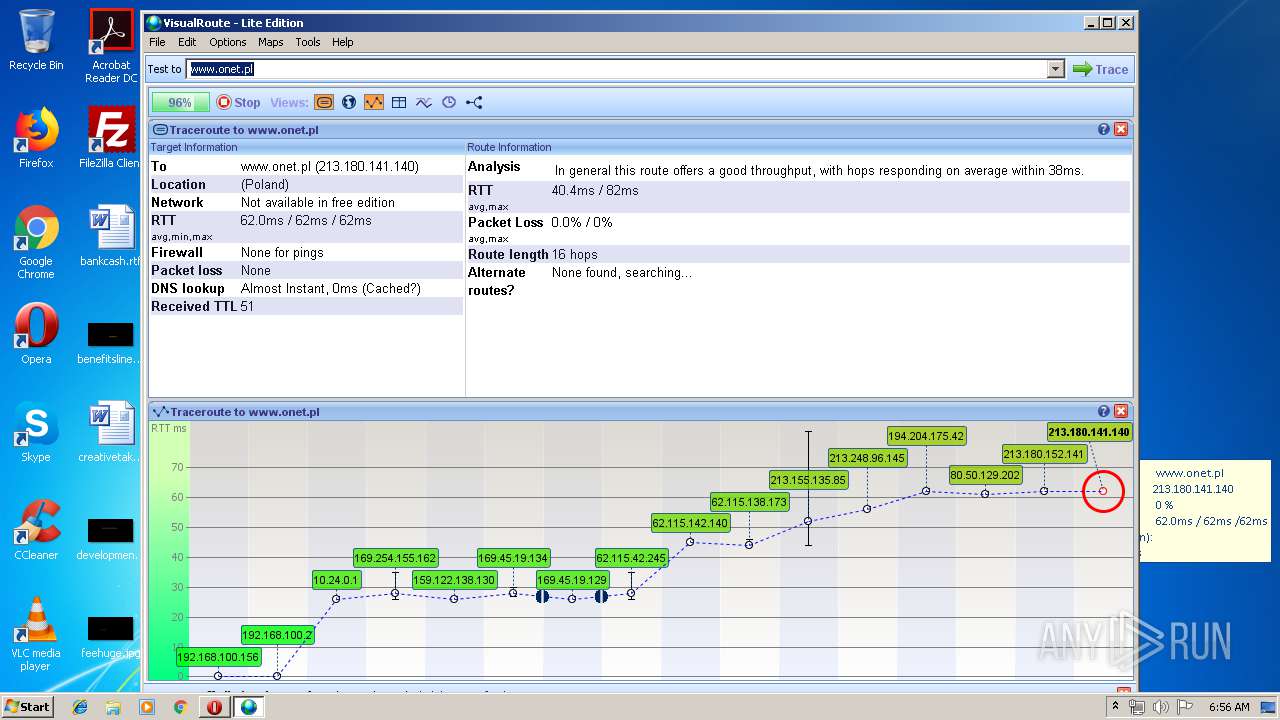Open the Tools menu

308,42
